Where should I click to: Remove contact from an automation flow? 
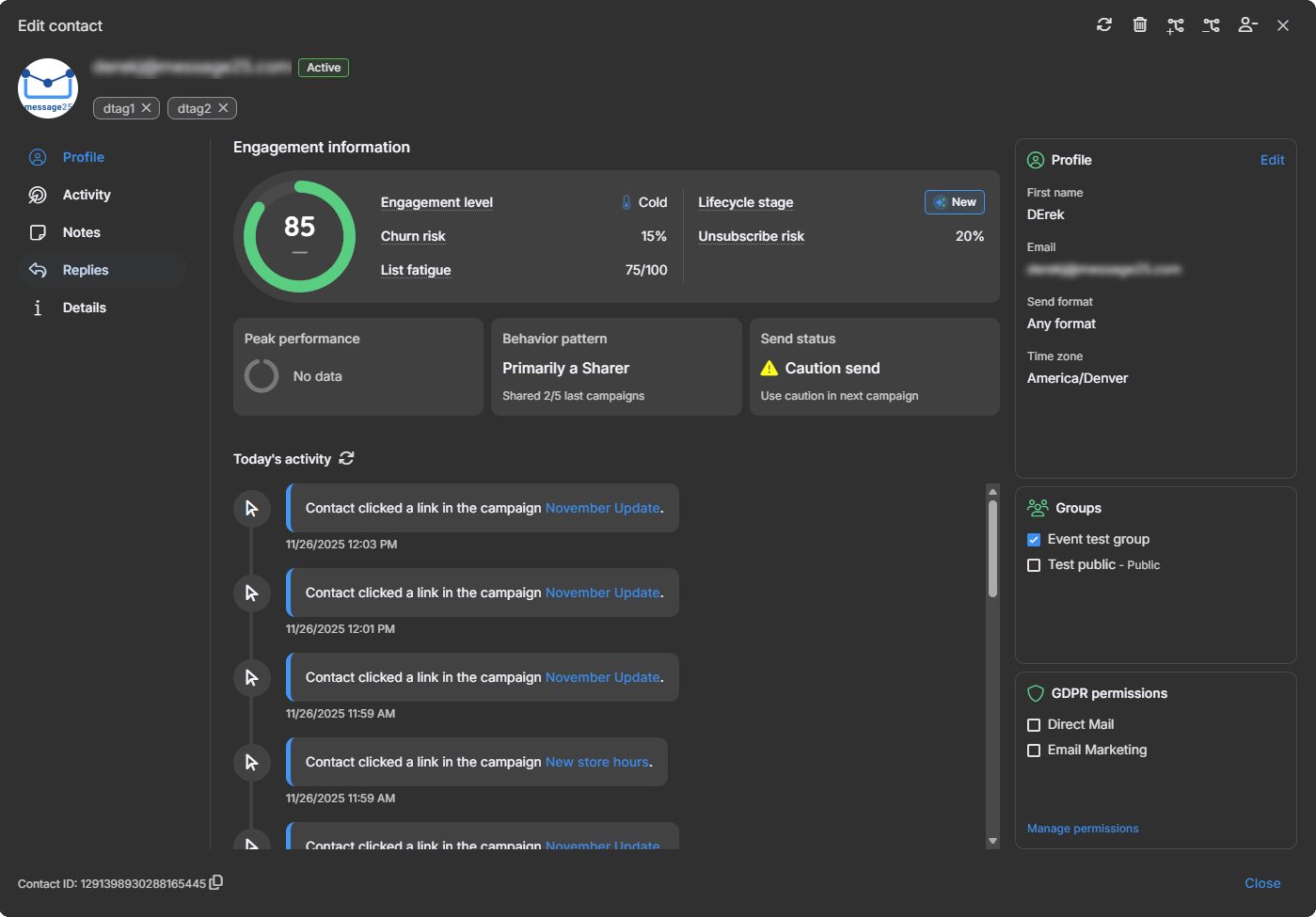click(x=1211, y=24)
